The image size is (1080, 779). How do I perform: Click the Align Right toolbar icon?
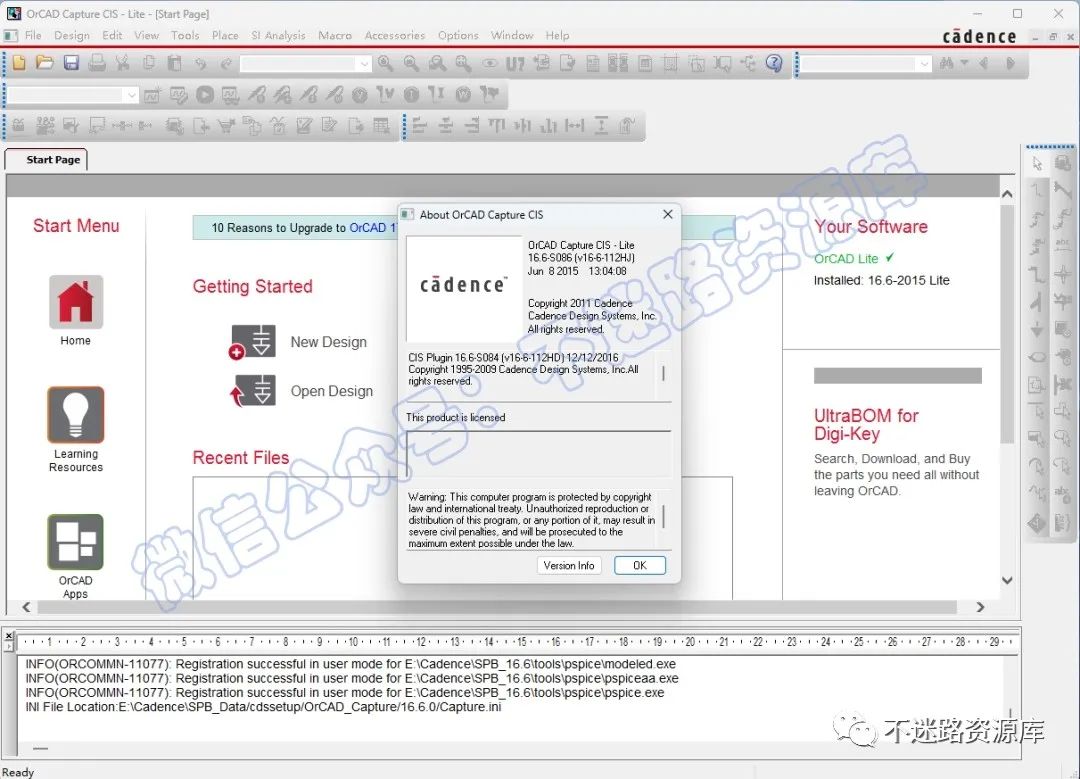(472, 125)
